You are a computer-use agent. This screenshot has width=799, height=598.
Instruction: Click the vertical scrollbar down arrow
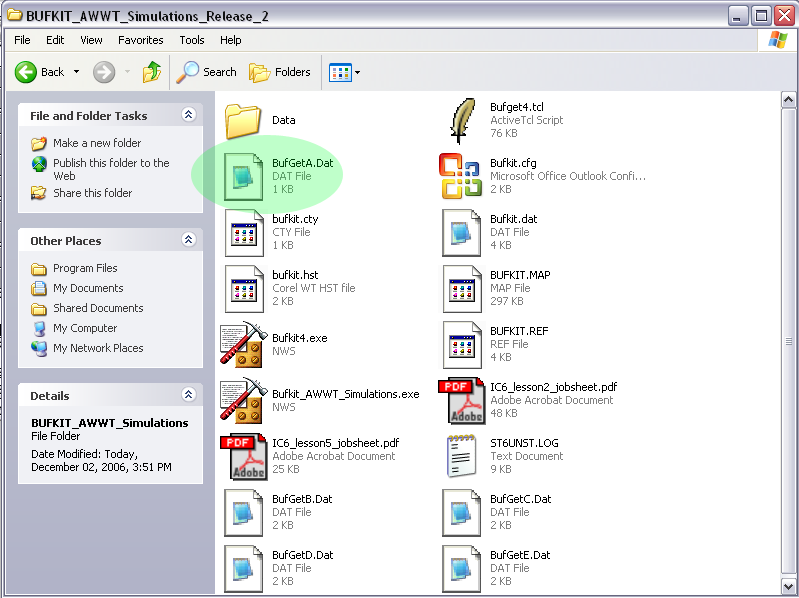tap(788, 588)
